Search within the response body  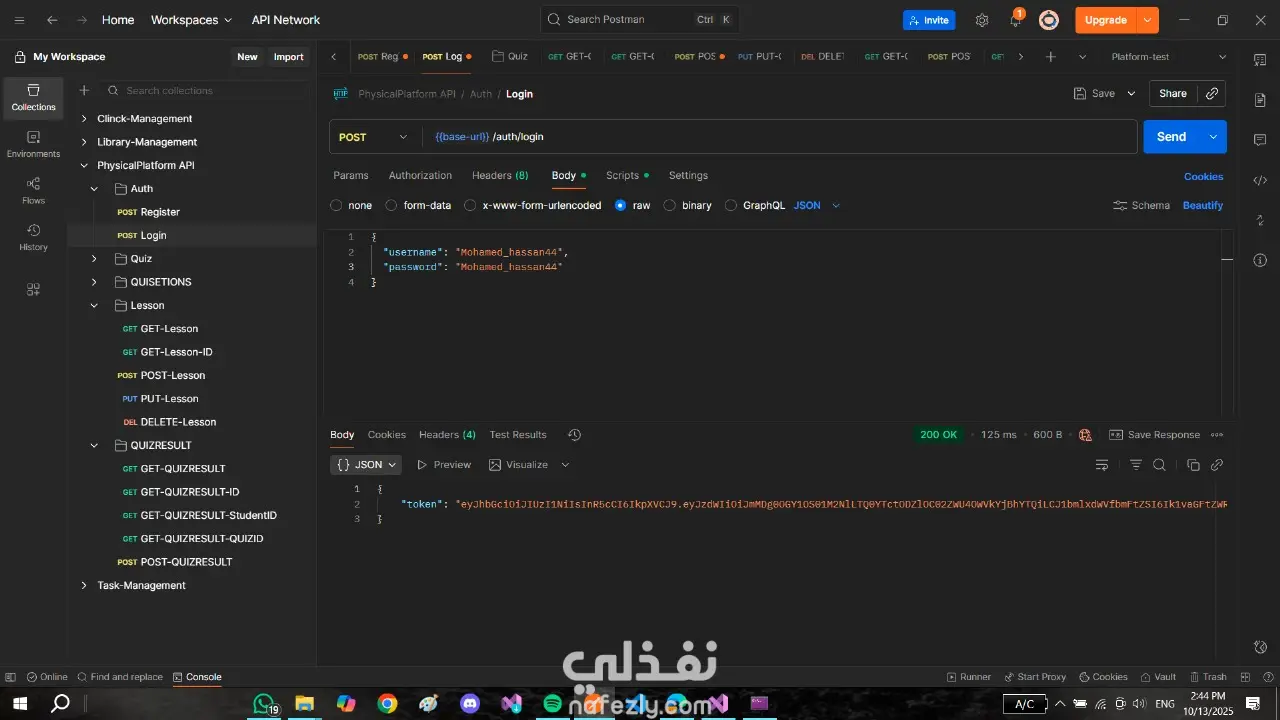point(1159,465)
